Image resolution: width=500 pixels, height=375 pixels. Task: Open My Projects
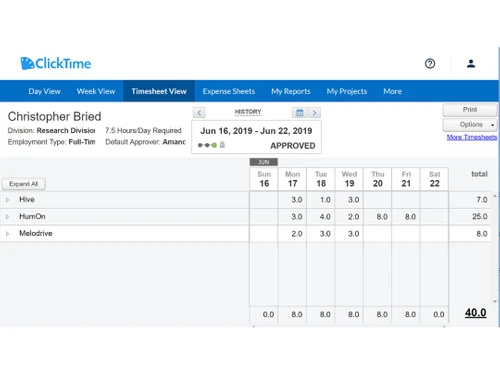347,91
